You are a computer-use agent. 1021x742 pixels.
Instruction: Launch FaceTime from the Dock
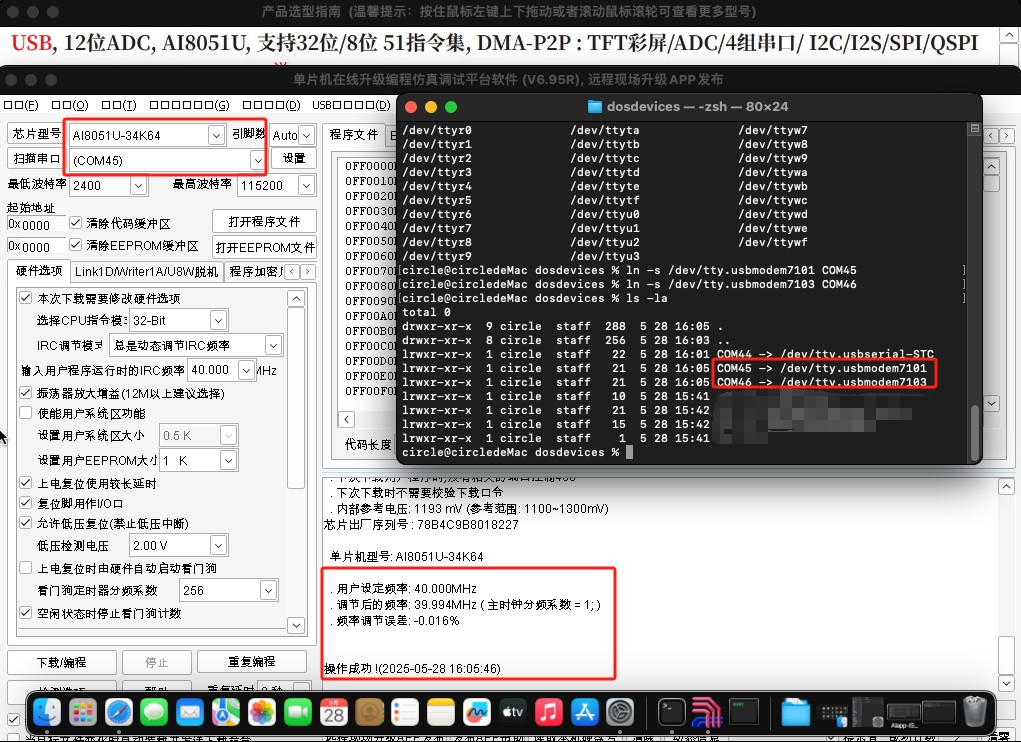click(x=298, y=712)
